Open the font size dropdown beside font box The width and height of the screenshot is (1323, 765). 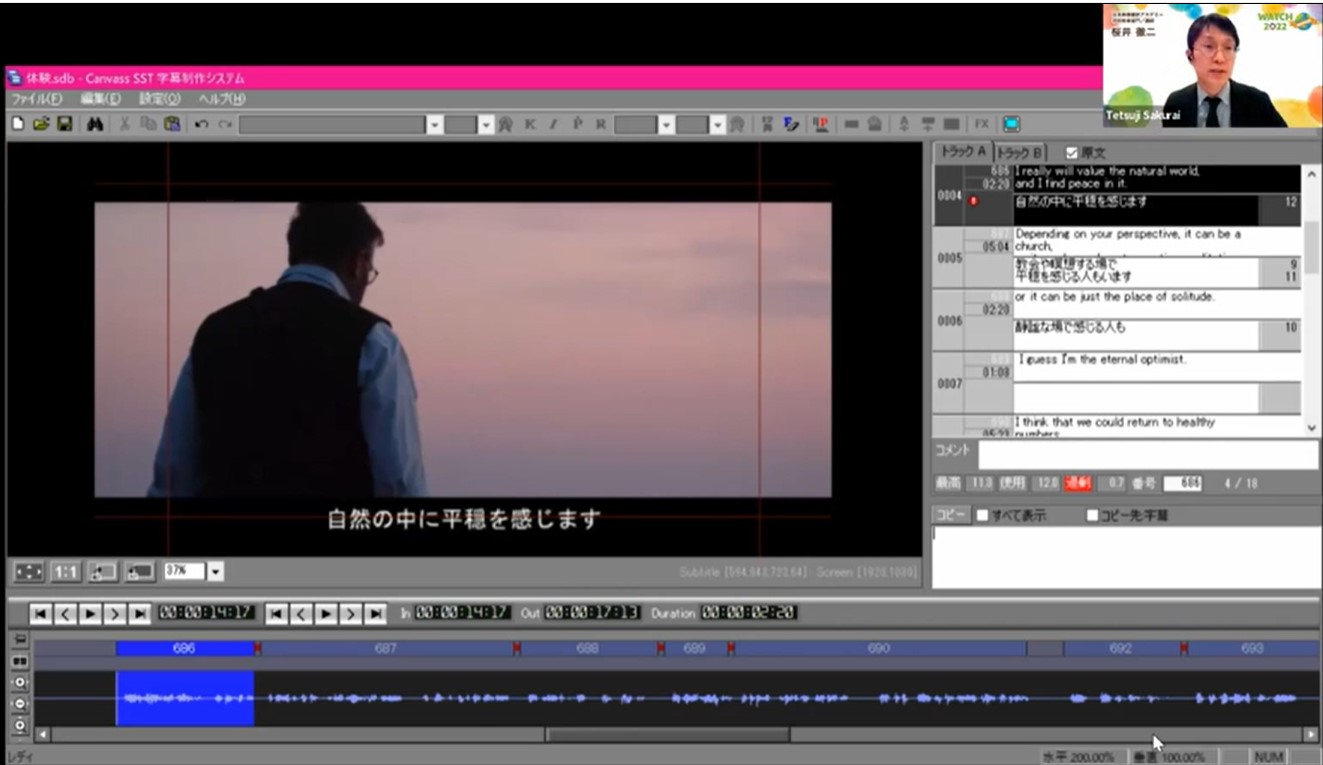(486, 125)
